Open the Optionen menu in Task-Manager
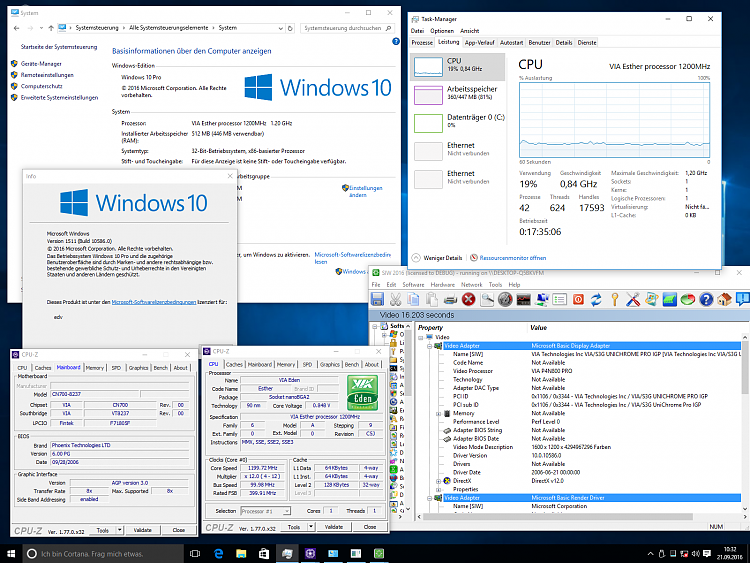 click(442, 31)
